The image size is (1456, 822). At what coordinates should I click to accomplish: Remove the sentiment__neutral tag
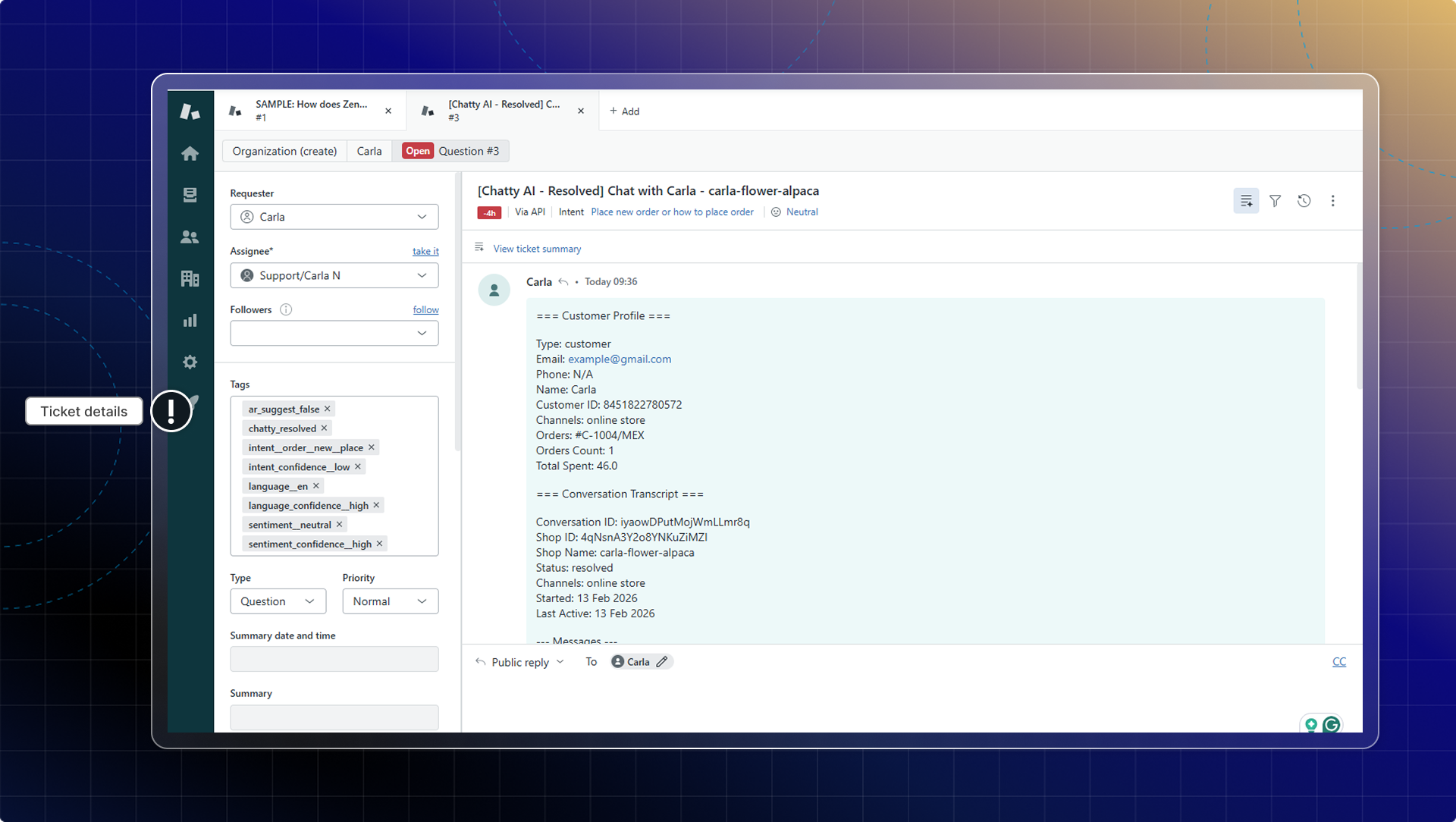tap(340, 525)
